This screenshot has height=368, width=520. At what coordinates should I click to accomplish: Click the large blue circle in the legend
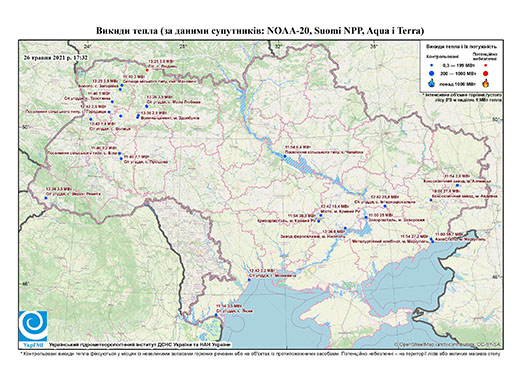click(432, 73)
